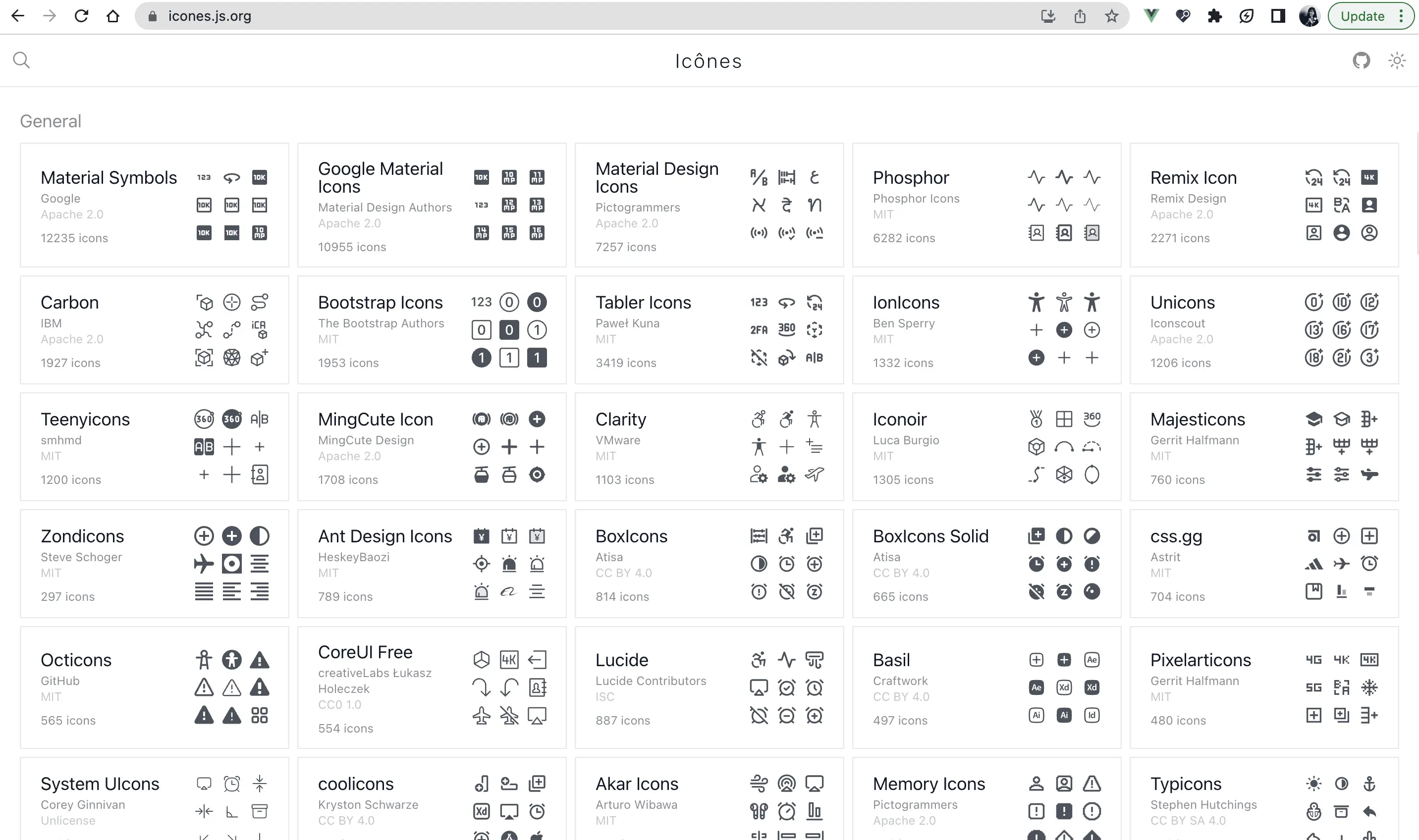Select the General category tab
The height and width of the screenshot is (840, 1419).
pyautogui.click(x=51, y=120)
